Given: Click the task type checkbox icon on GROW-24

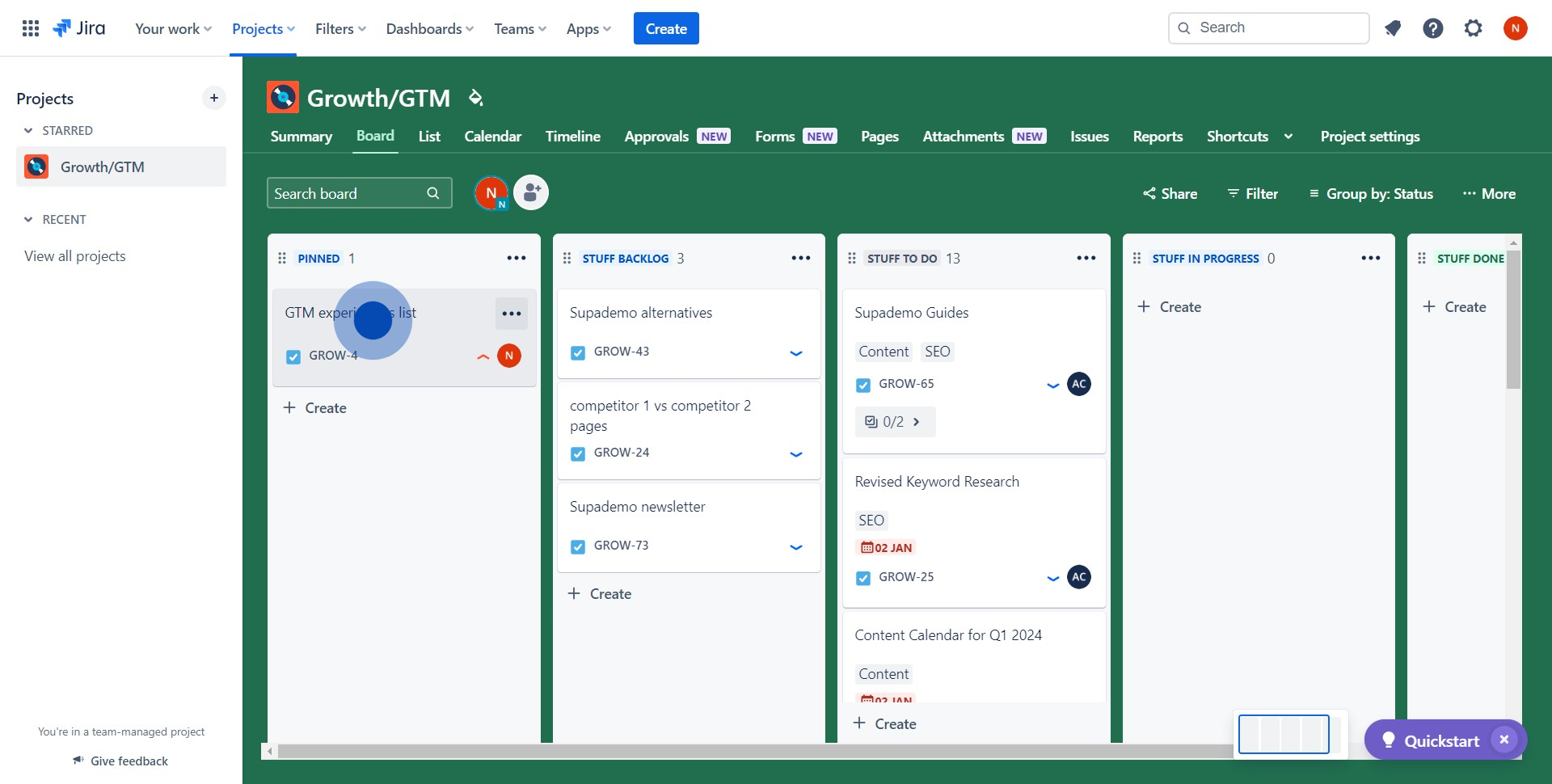Looking at the screenshot, I should [578, 453].
